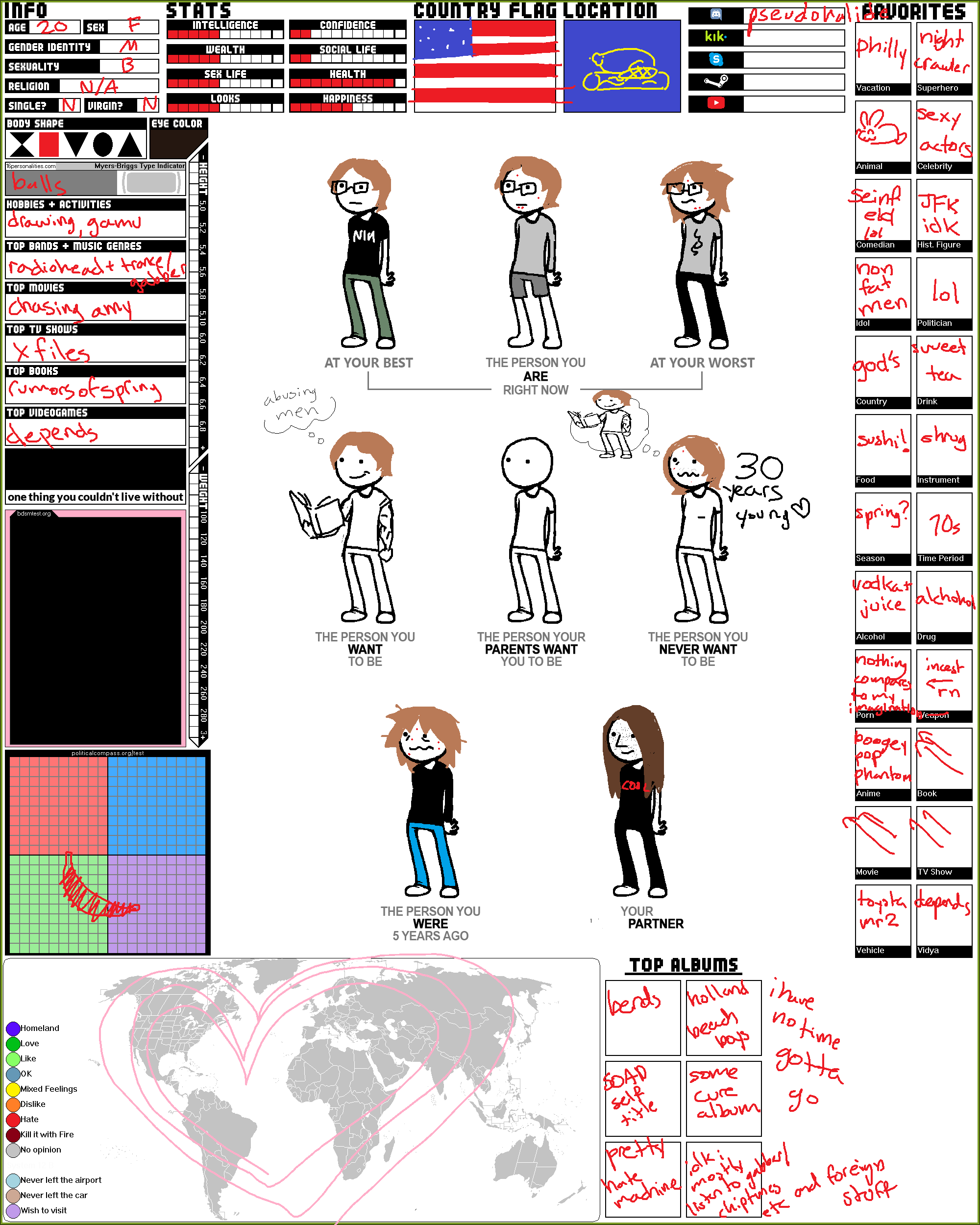Click the Kik logo
Image resolution: width=980 pixels, height=1225 pixels.
point(715,37)
